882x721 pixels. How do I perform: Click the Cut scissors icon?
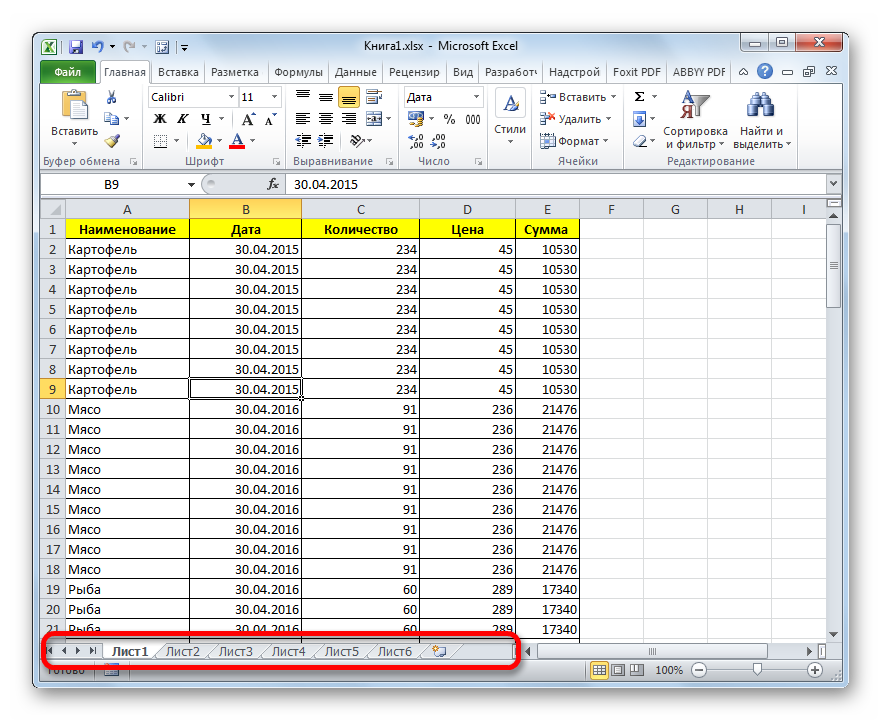click(112, 97)
